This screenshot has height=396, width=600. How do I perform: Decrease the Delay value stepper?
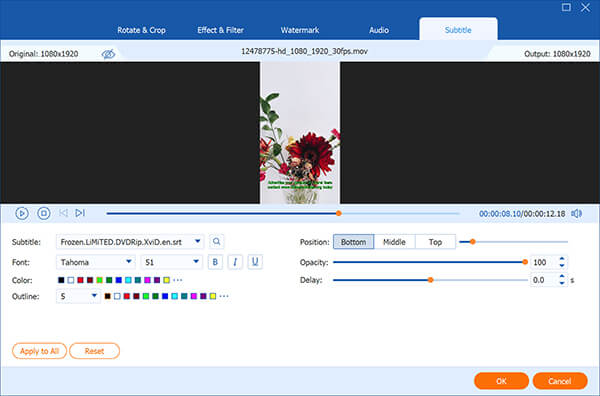point(562,283)
